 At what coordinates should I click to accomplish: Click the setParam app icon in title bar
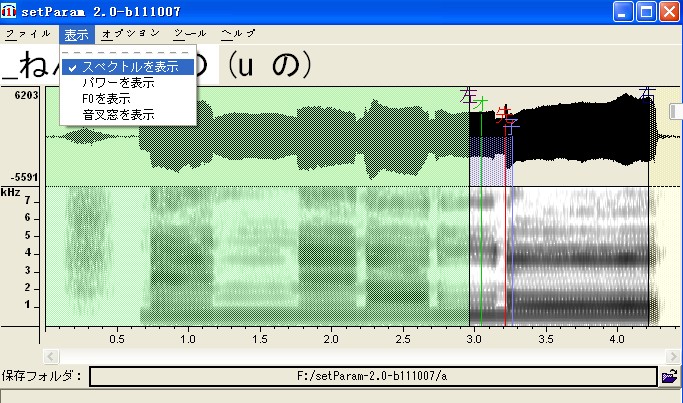click(x=8, y=11)
